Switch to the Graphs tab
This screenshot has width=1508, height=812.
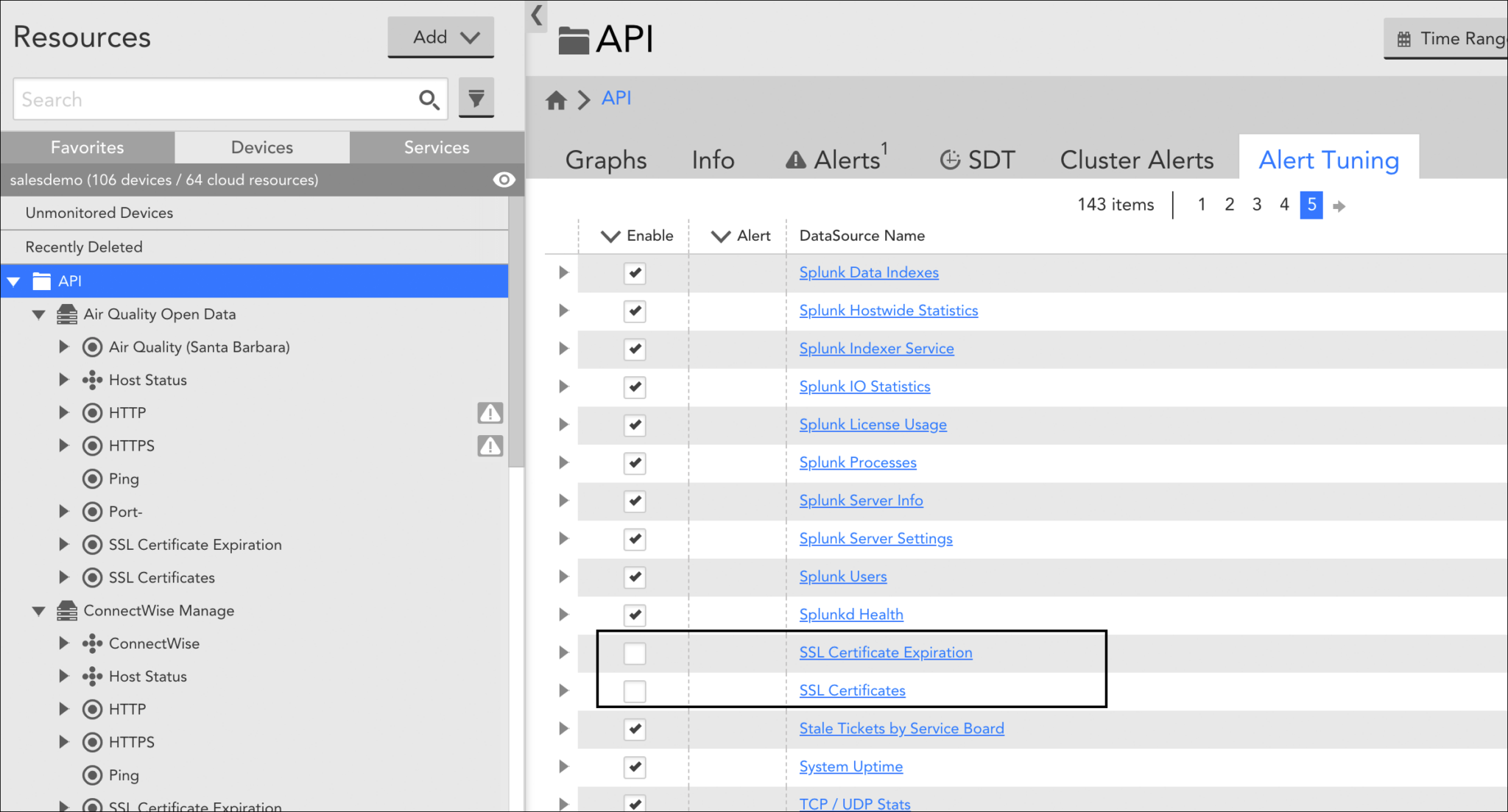pyautogui.click(x=605, y=159)
